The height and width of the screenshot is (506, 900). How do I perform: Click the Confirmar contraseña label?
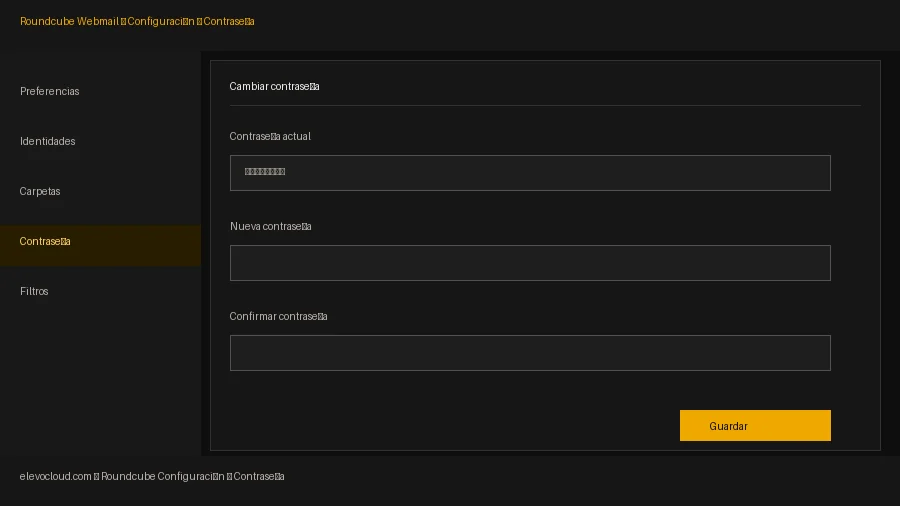[x=278, y=317]
